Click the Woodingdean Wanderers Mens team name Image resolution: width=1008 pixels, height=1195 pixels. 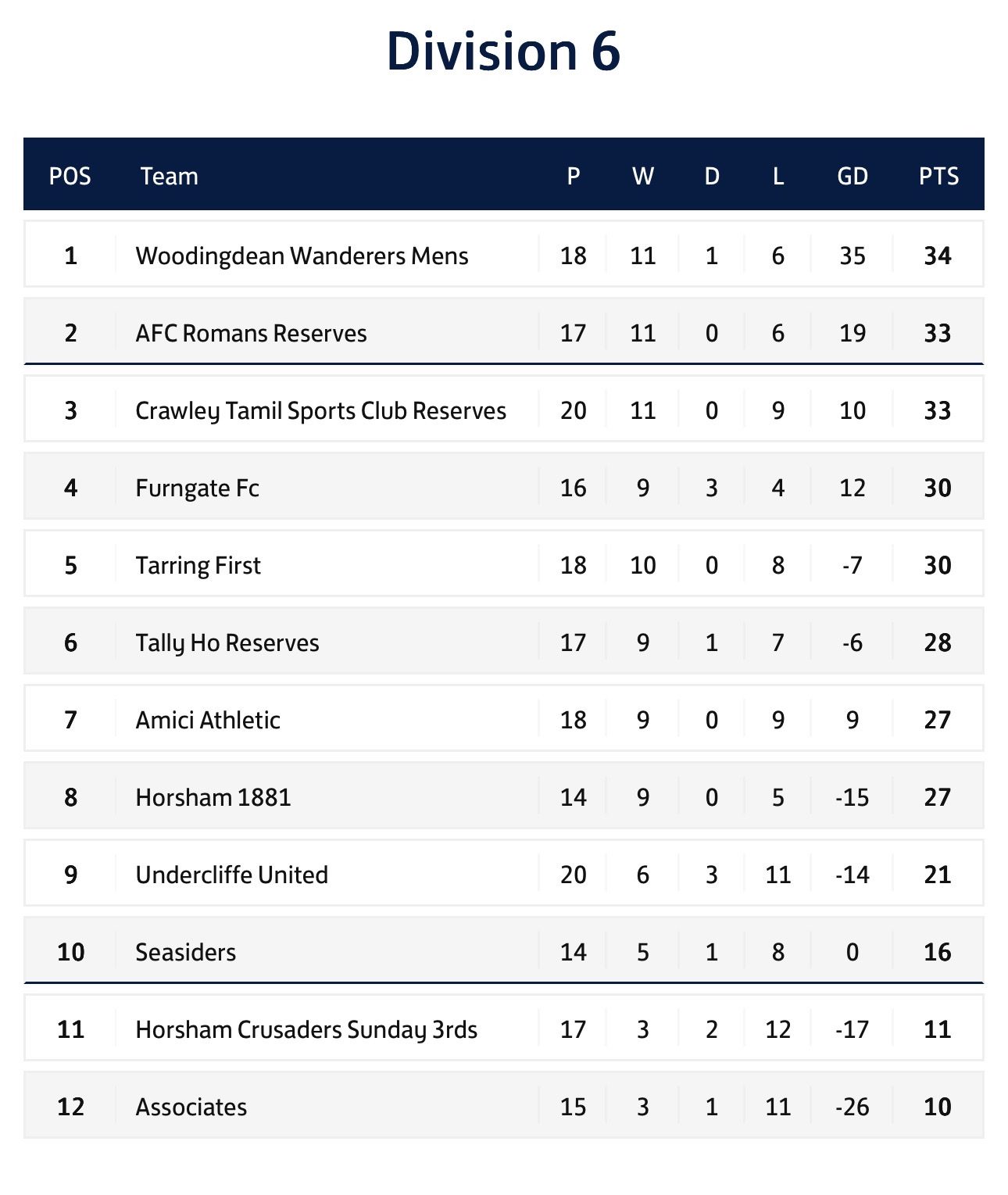[302, 256]
